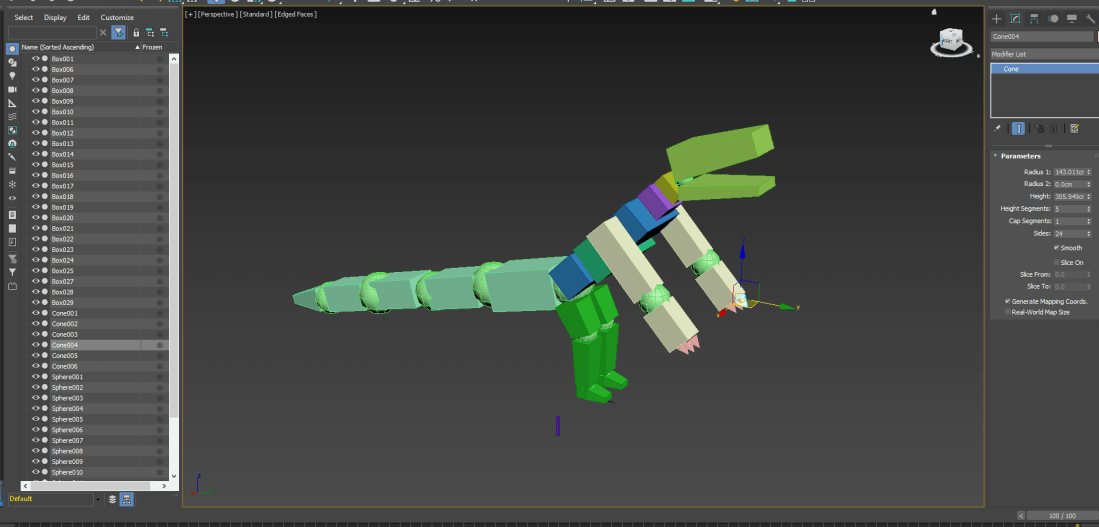Toggle Display Cameras filter icon
Screen dimensions: 1099x527
click(x=12, y=90)
